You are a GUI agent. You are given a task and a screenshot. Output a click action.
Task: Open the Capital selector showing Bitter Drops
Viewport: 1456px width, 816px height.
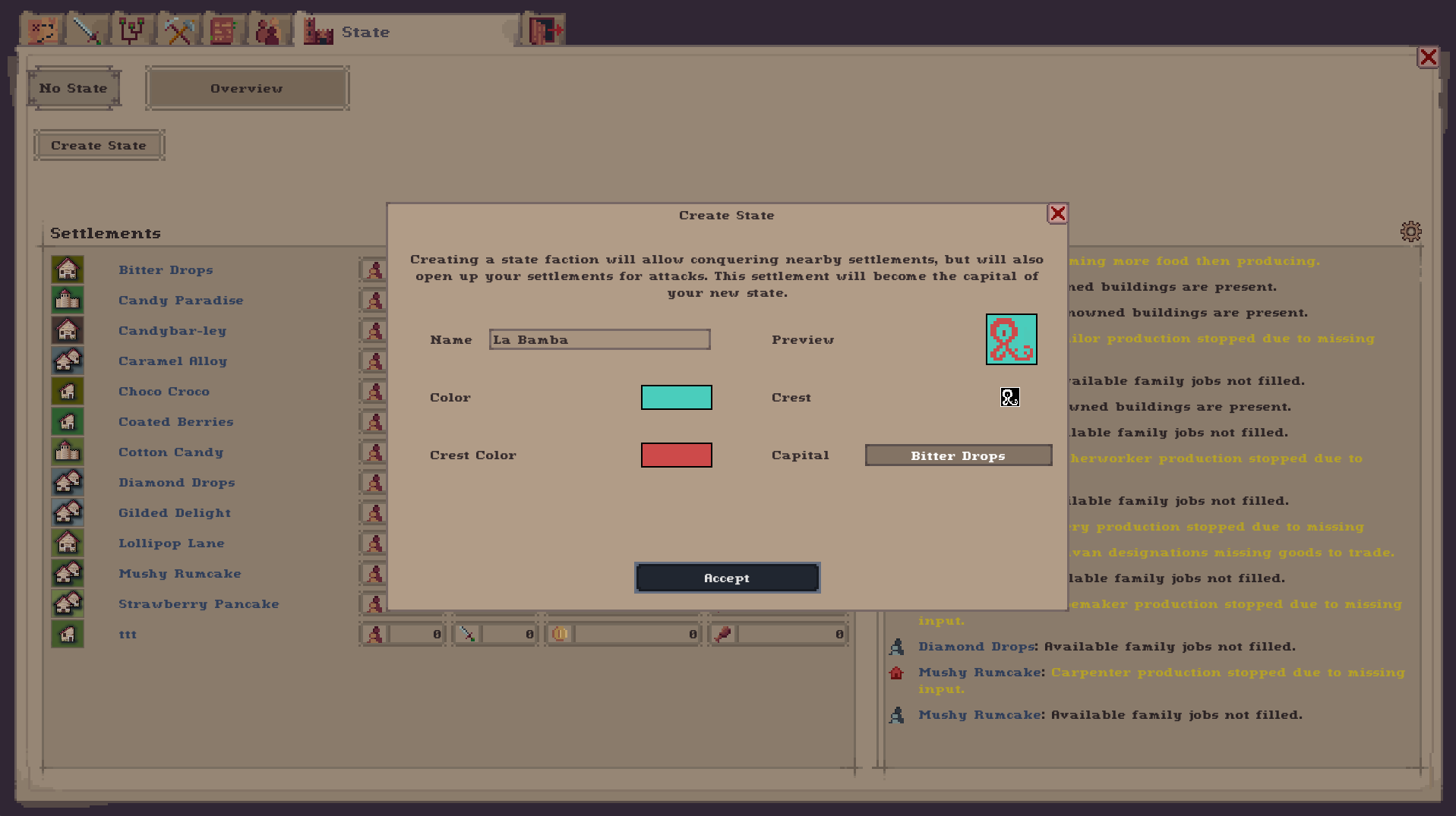pos(959,455)
